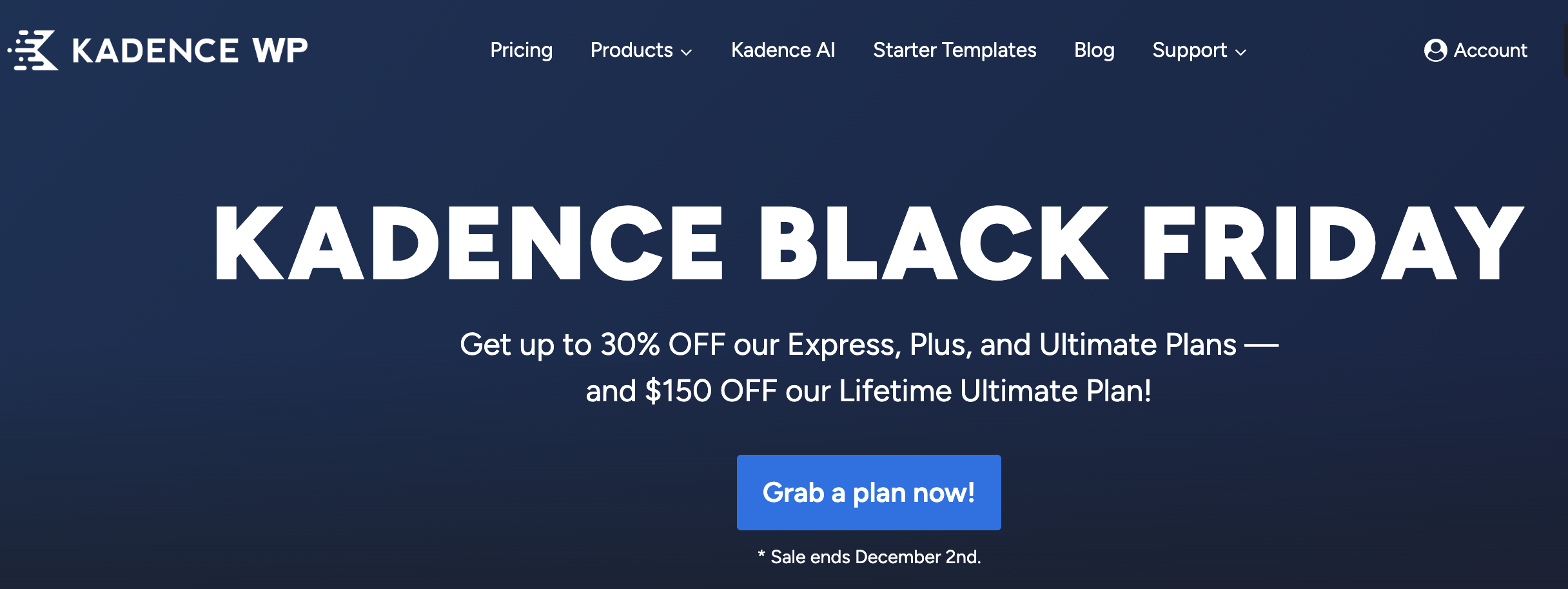Open the Pricing page
Screen dimensions: 1568x589
point(521,50)
